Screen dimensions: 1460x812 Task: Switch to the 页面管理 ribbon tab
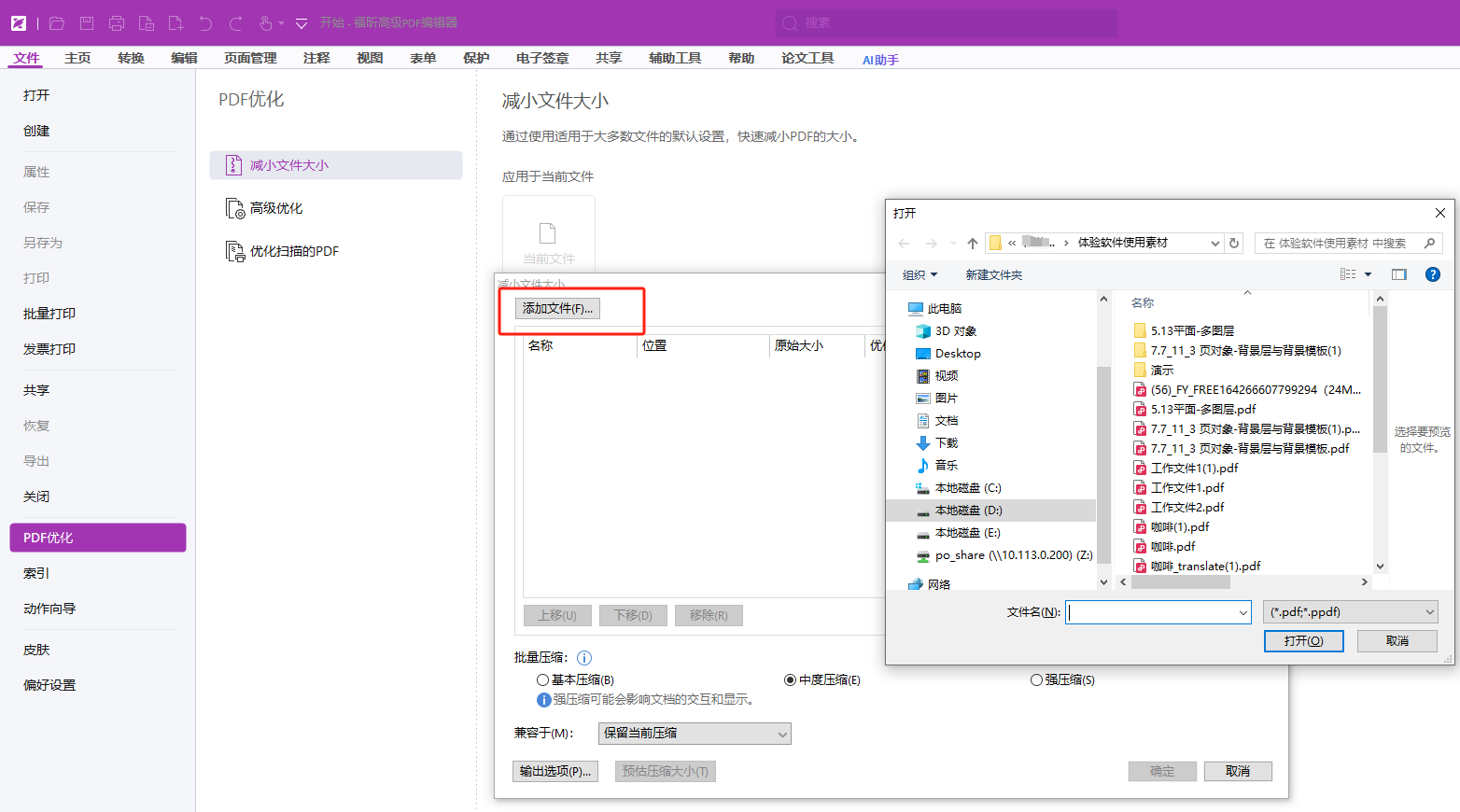point(250,58)
